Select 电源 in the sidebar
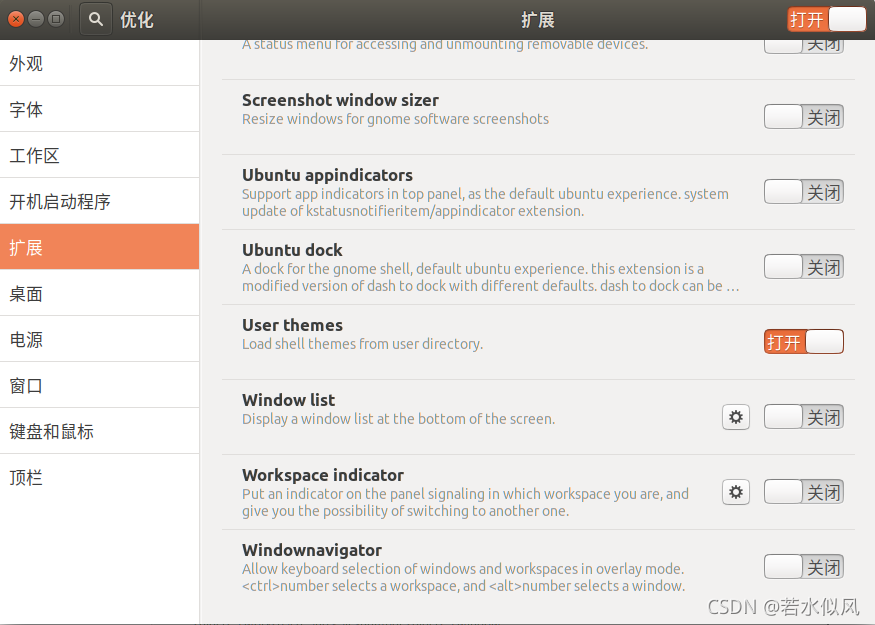 (x=99, y=339)
